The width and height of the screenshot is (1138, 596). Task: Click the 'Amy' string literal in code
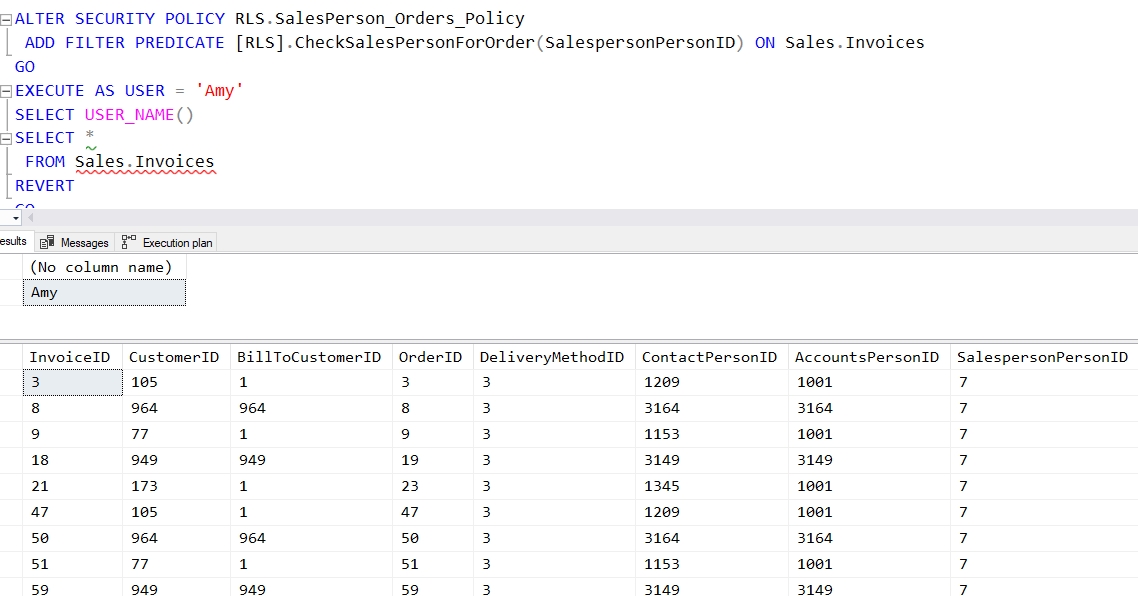(x=219, y=91)
